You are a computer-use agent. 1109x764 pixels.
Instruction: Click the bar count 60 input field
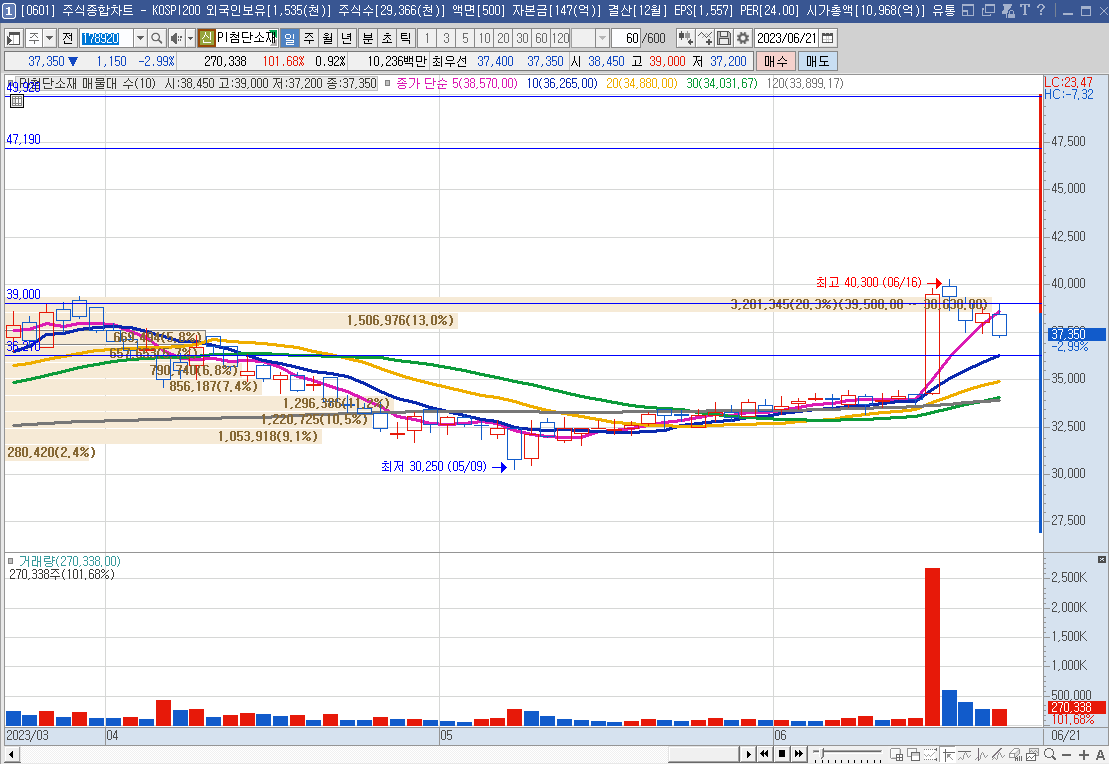[x=625, y=38]
